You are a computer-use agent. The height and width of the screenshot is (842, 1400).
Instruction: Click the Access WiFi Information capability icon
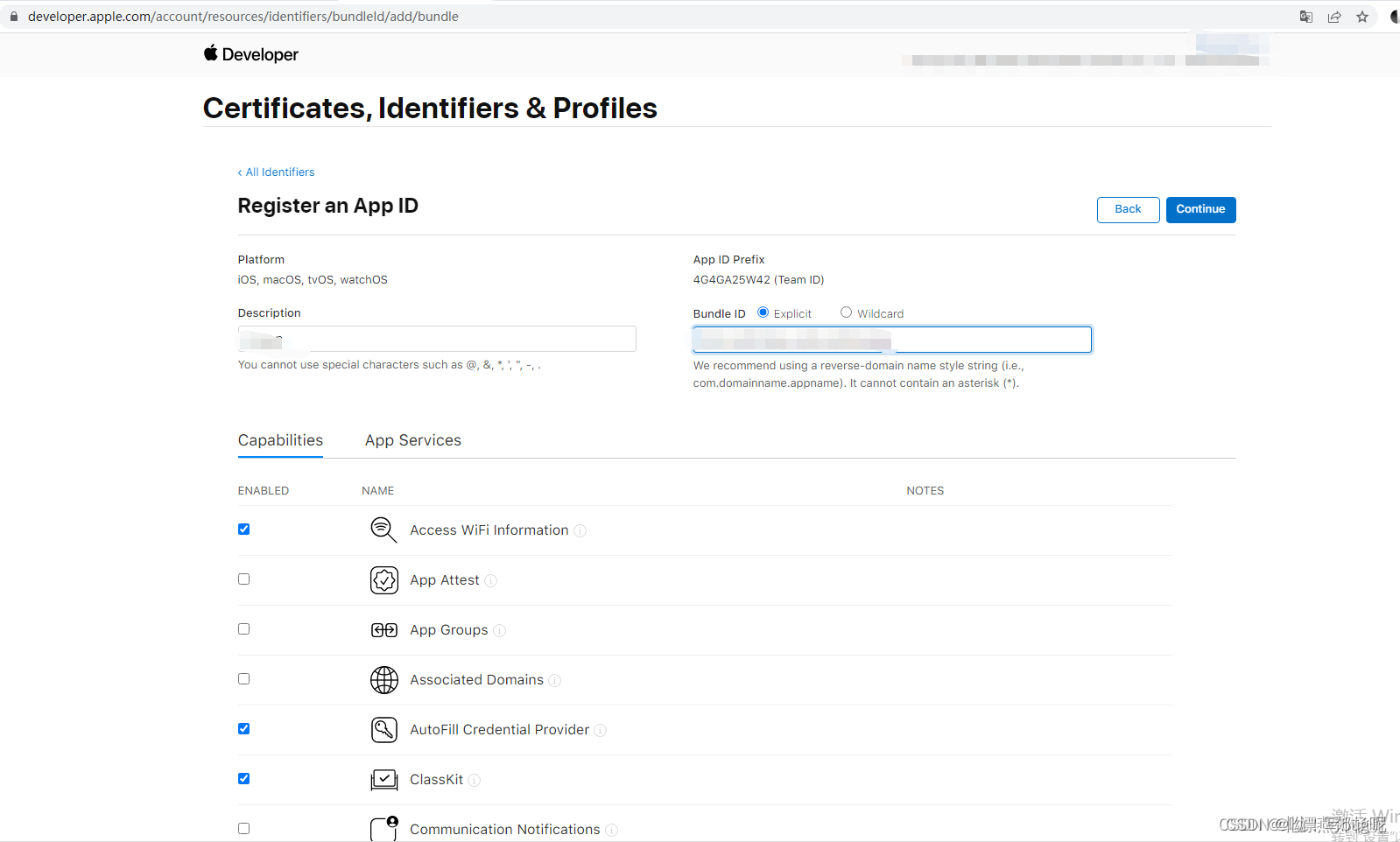(x=383, y=530)
